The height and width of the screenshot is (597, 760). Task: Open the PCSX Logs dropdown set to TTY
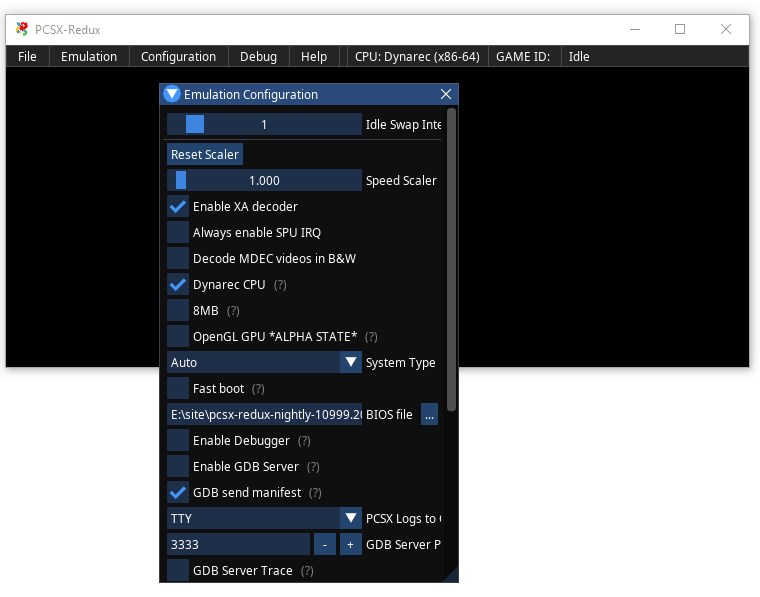(264, 518)
